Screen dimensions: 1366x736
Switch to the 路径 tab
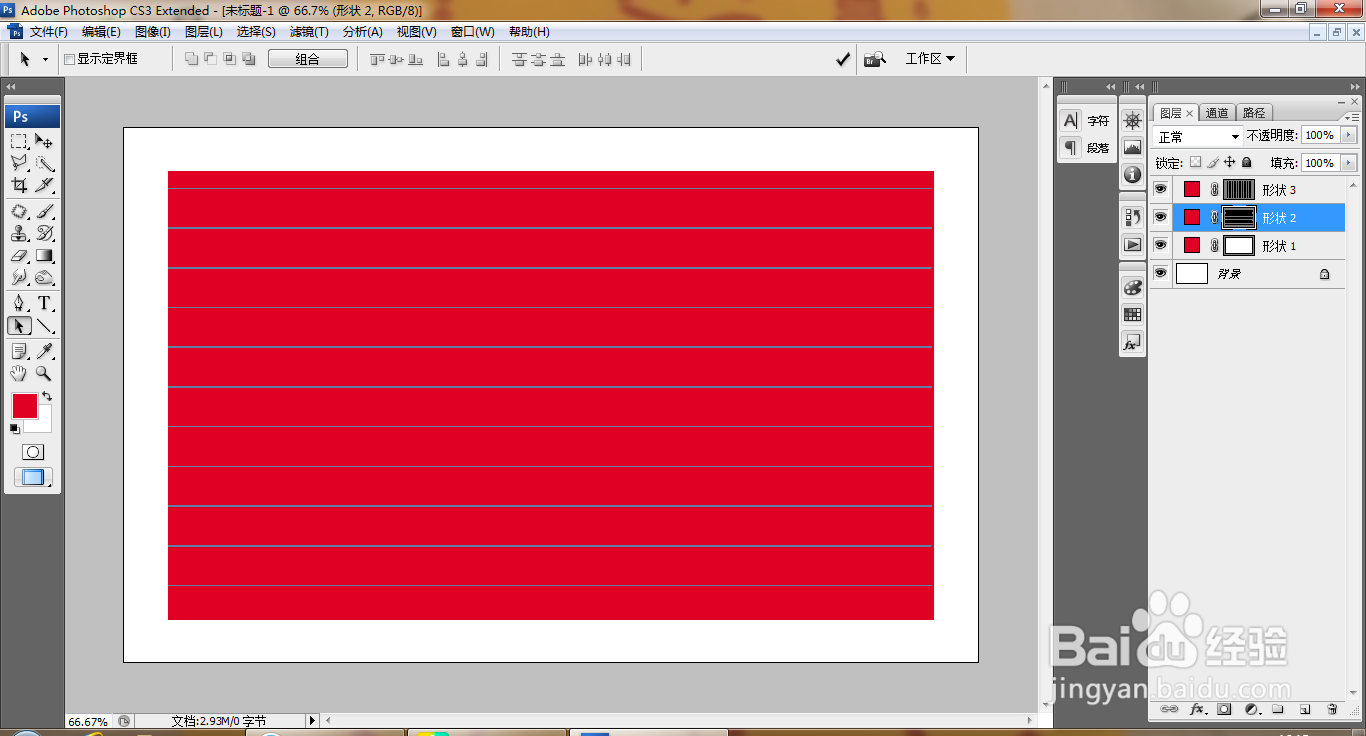coord(1254,113)
